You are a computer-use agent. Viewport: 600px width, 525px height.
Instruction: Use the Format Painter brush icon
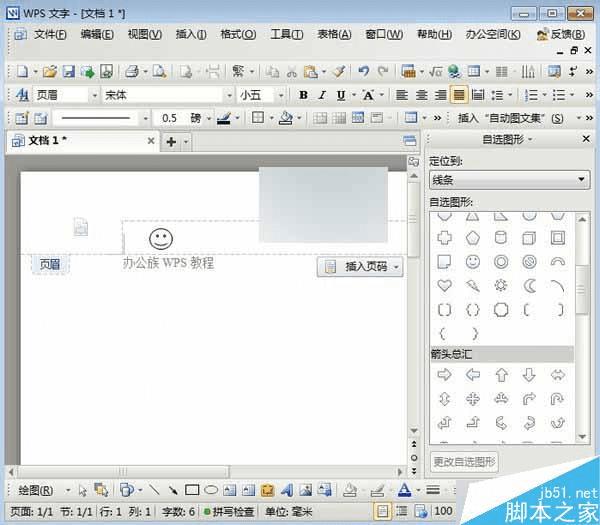(339, 72)
